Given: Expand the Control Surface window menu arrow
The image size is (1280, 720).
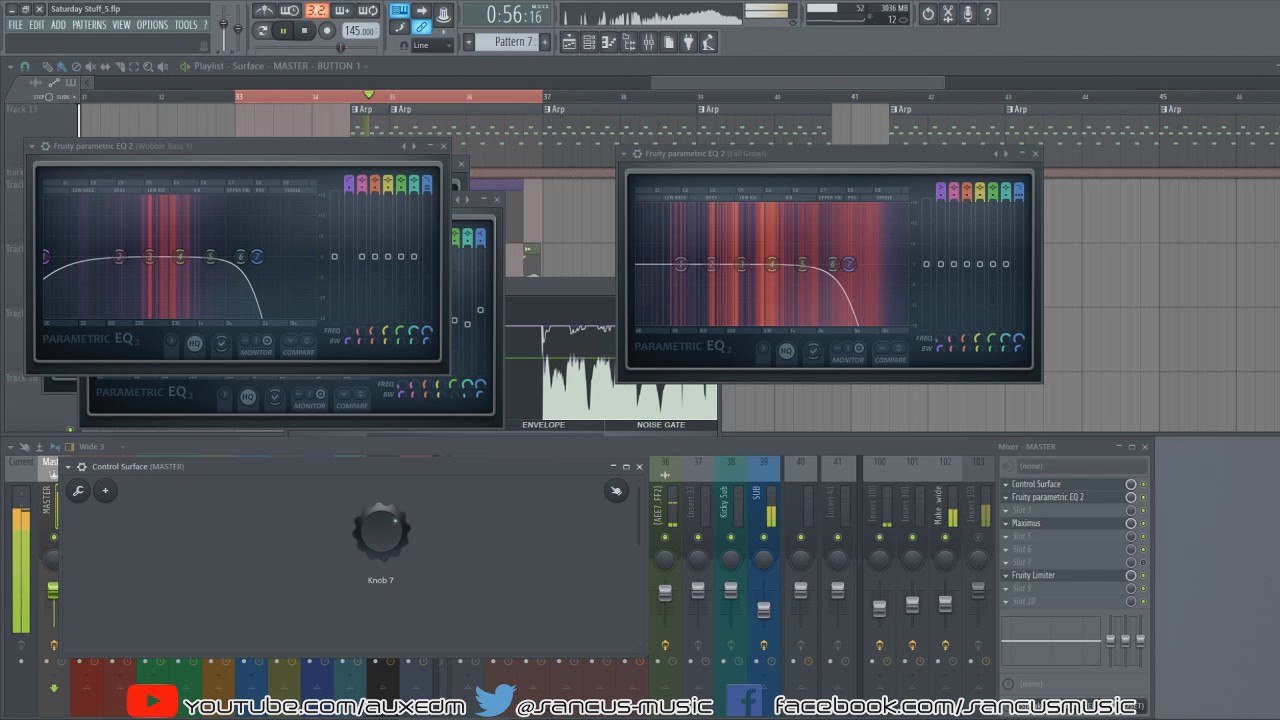Looking at the screenshot, I should [70, 467].
